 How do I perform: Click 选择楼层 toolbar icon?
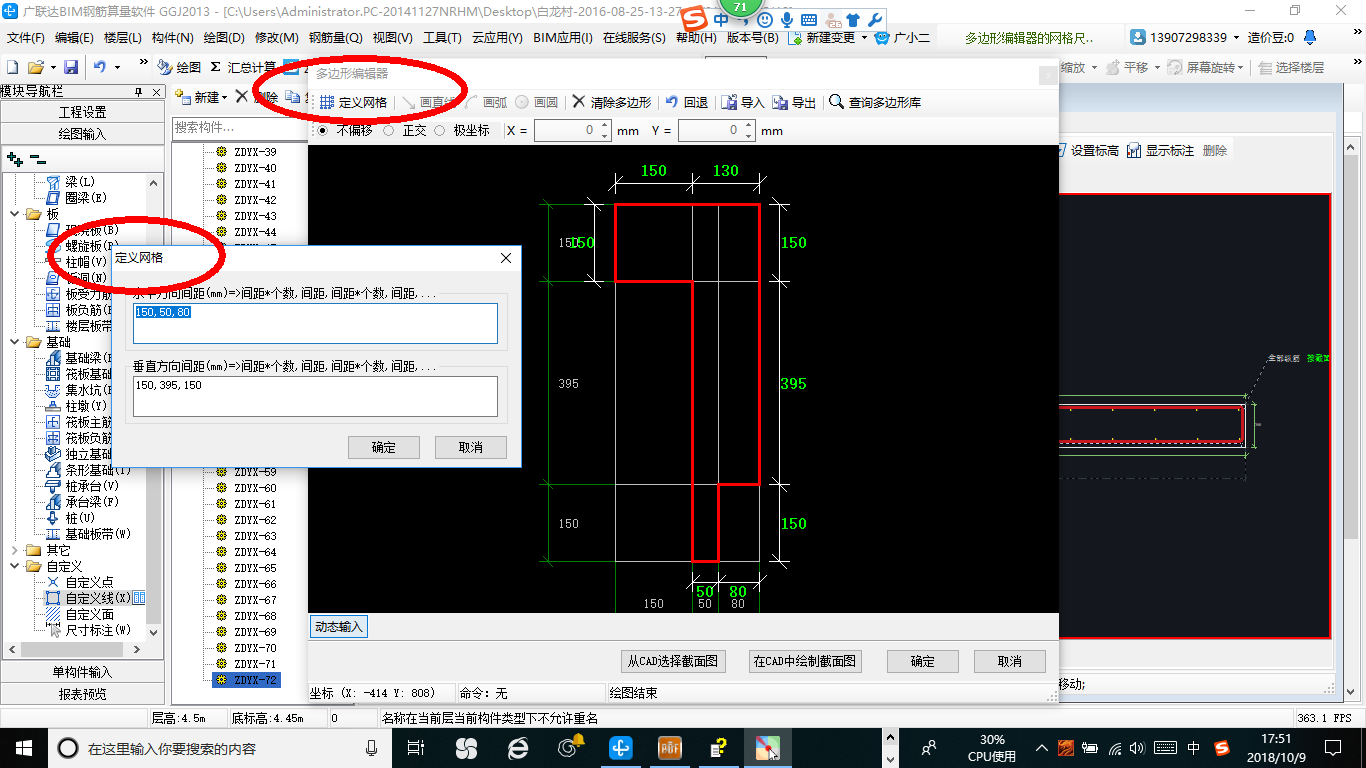coord(1266,67)
